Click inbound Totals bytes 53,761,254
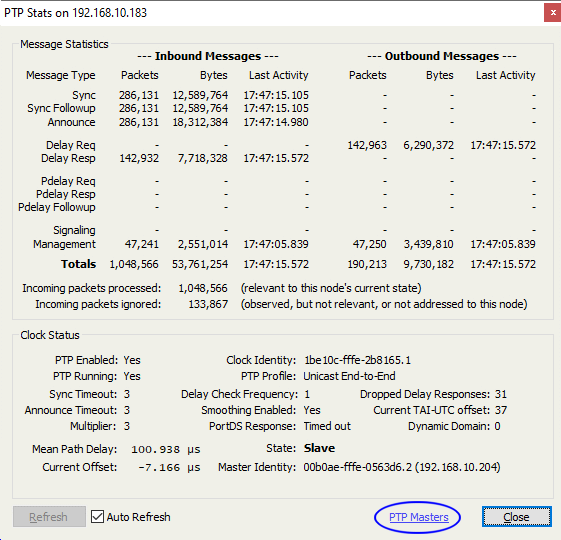Image resolution: width=561 pixels, height=540 pixels. [200, 264]
